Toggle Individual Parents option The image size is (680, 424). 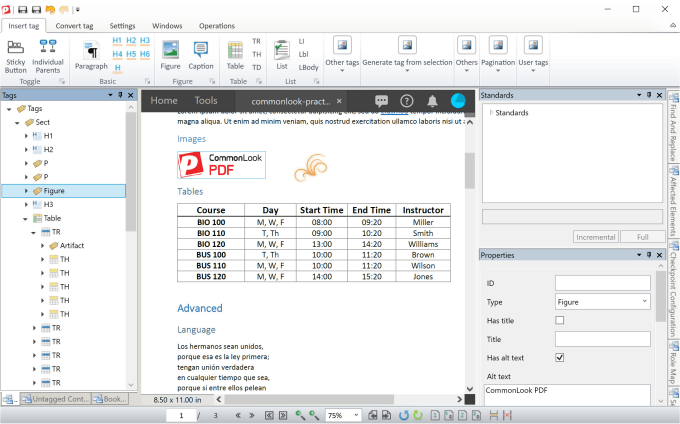pos(48,56)
